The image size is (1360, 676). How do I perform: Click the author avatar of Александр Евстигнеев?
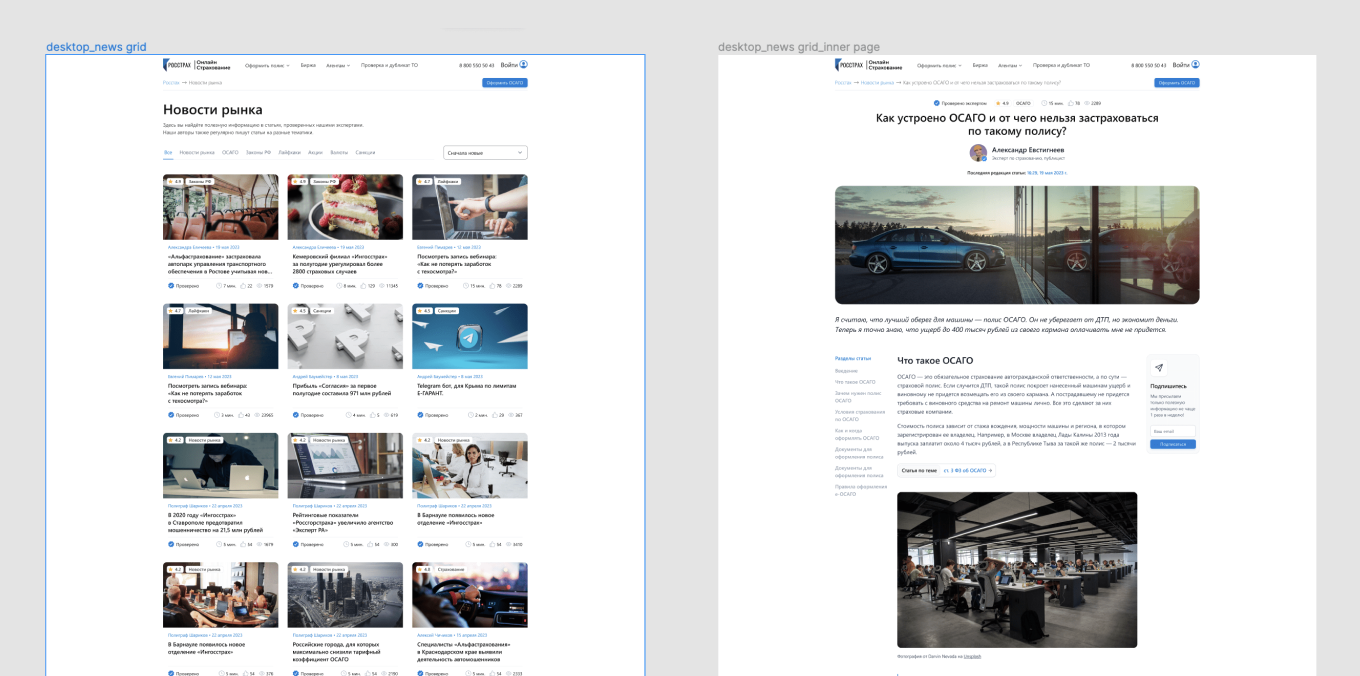click(x=978, y=153)
